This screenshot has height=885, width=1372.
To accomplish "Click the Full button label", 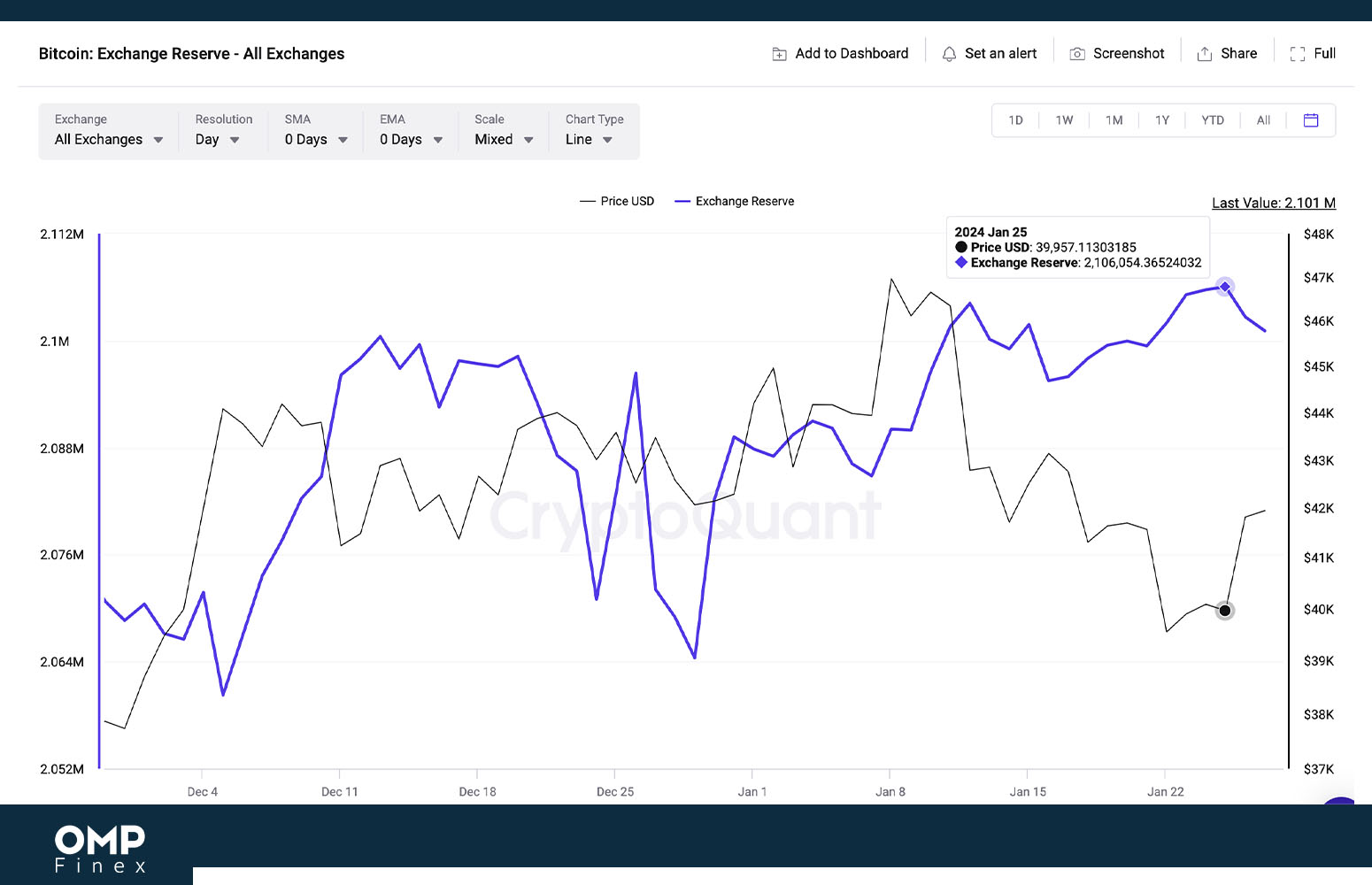I will coord(1324,54).
